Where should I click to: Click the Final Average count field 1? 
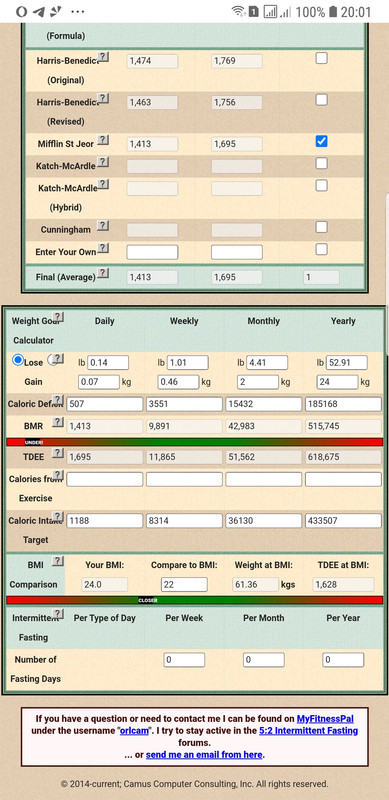click(x=321, y=278)
